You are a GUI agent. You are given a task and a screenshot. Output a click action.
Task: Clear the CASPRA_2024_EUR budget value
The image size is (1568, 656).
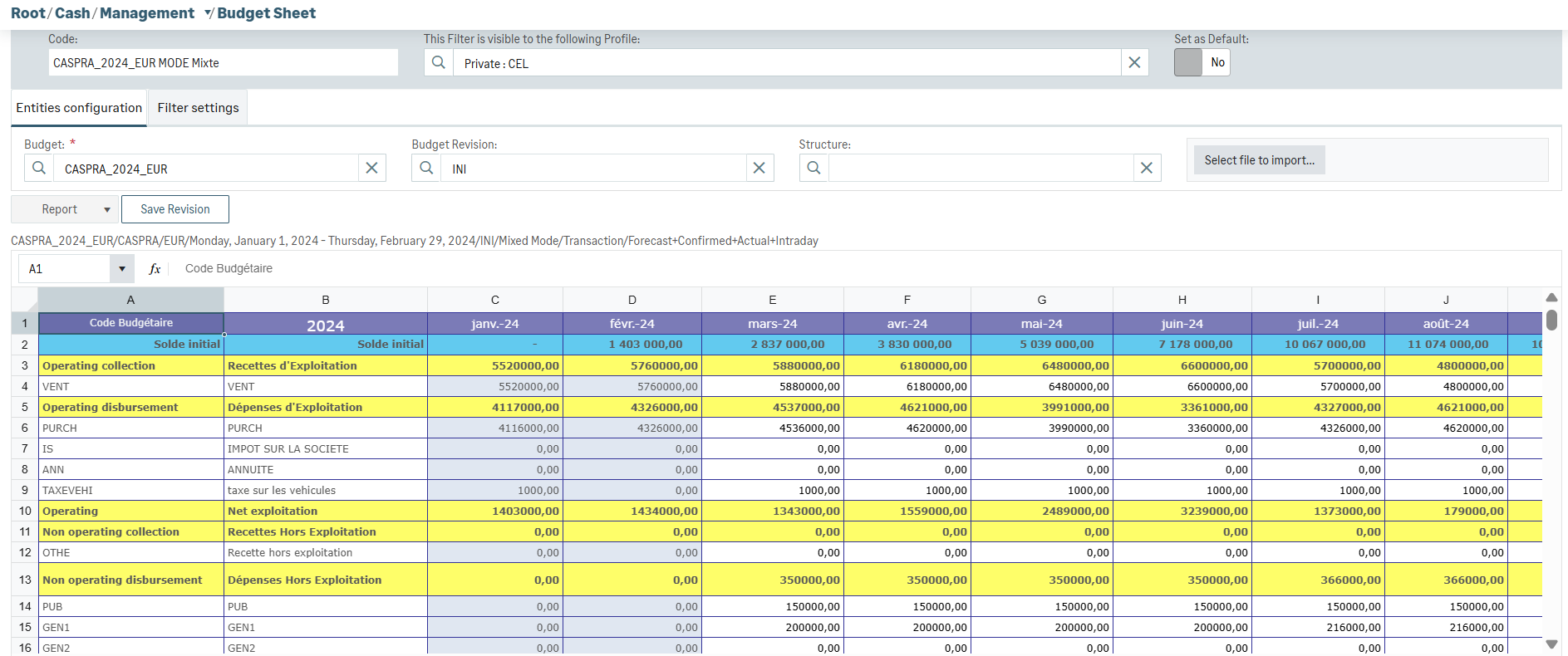click(371, 169)
